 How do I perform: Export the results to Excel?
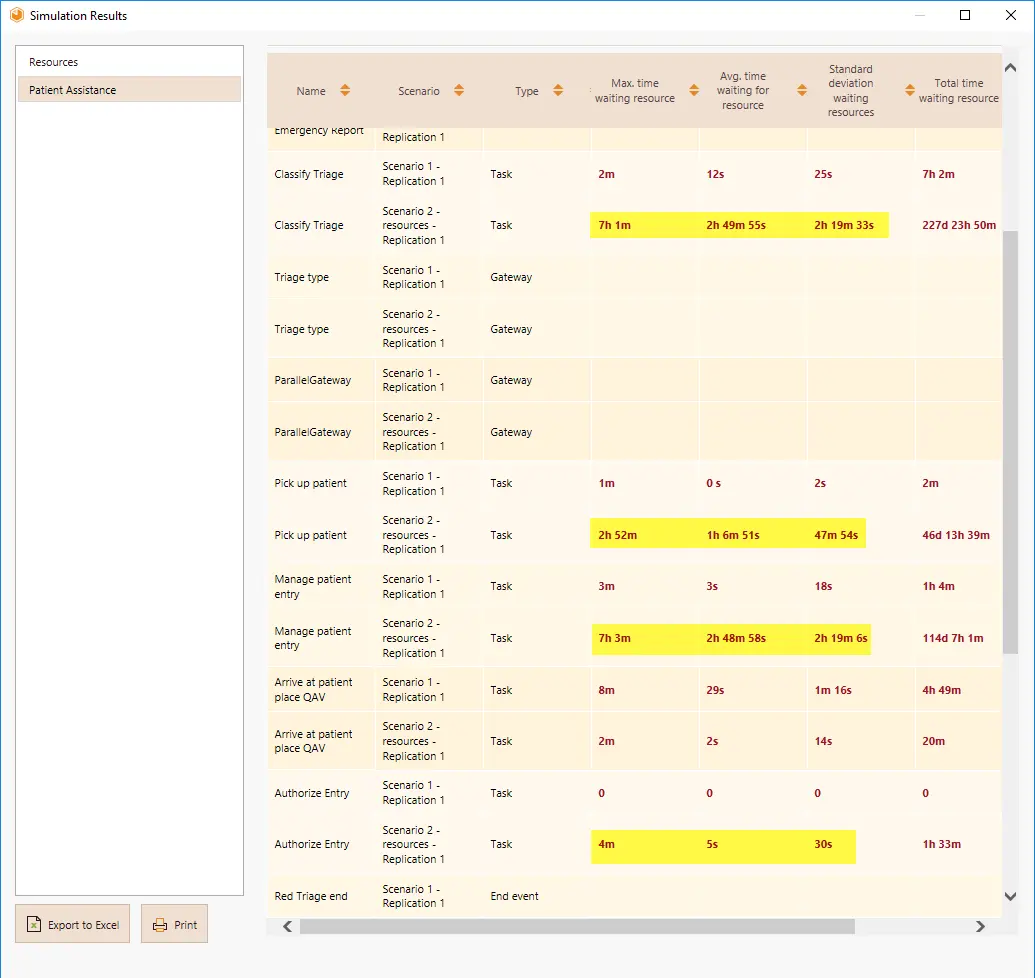click(73, 924)
